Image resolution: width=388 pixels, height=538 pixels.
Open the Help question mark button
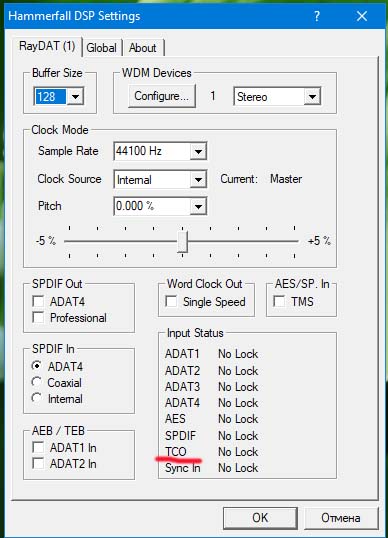click(317, 16)
